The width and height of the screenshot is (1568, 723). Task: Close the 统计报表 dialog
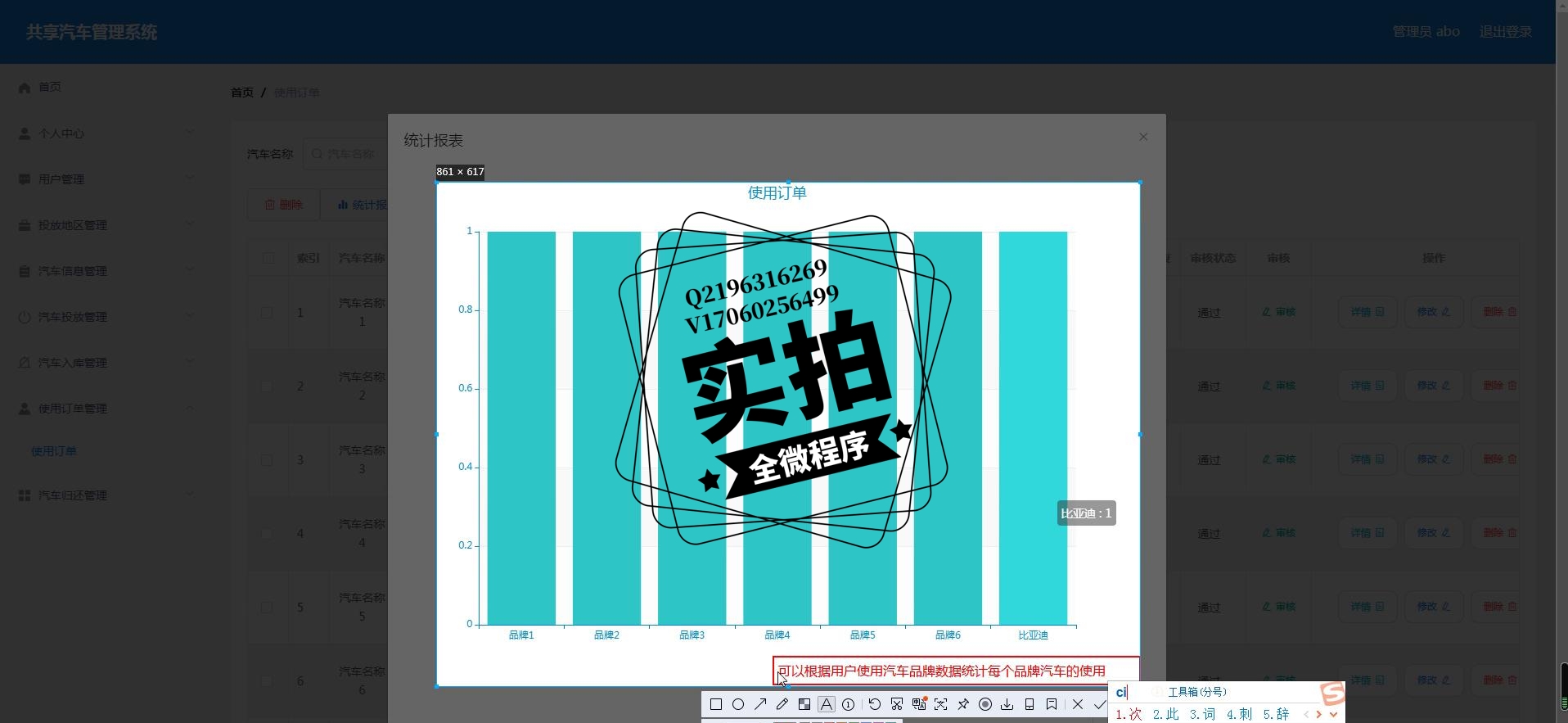[x=1143, y=137]
